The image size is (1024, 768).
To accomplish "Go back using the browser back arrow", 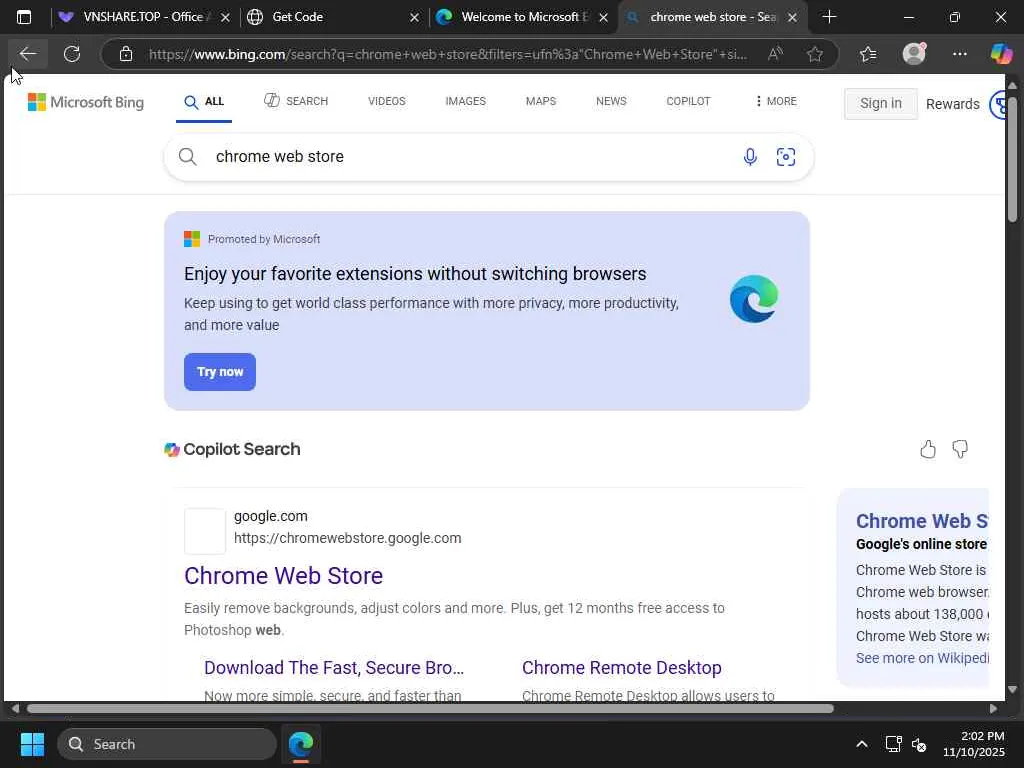I will tap(27, 54).
